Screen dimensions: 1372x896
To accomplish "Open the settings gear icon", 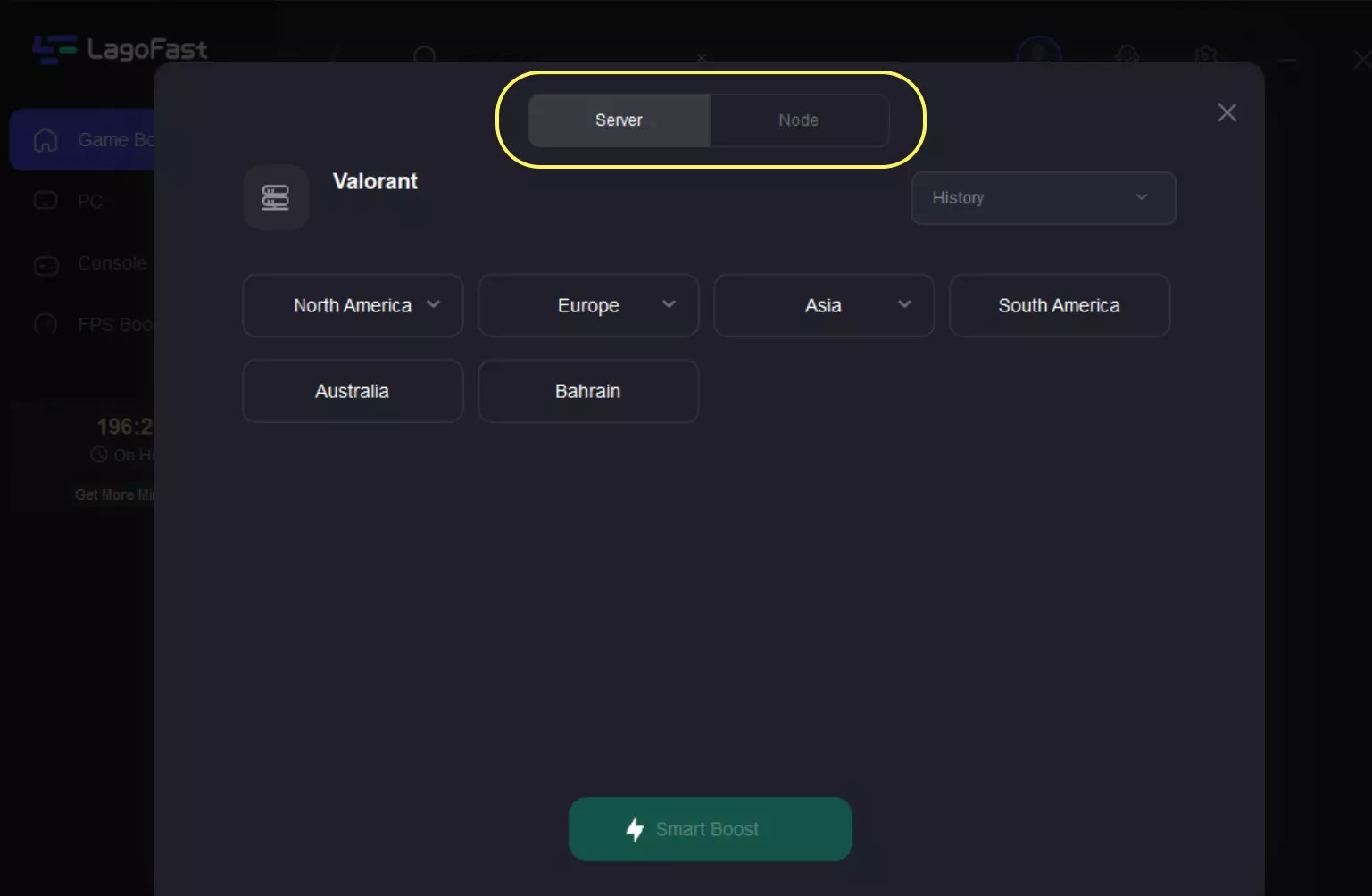I will click(1205, 55).
